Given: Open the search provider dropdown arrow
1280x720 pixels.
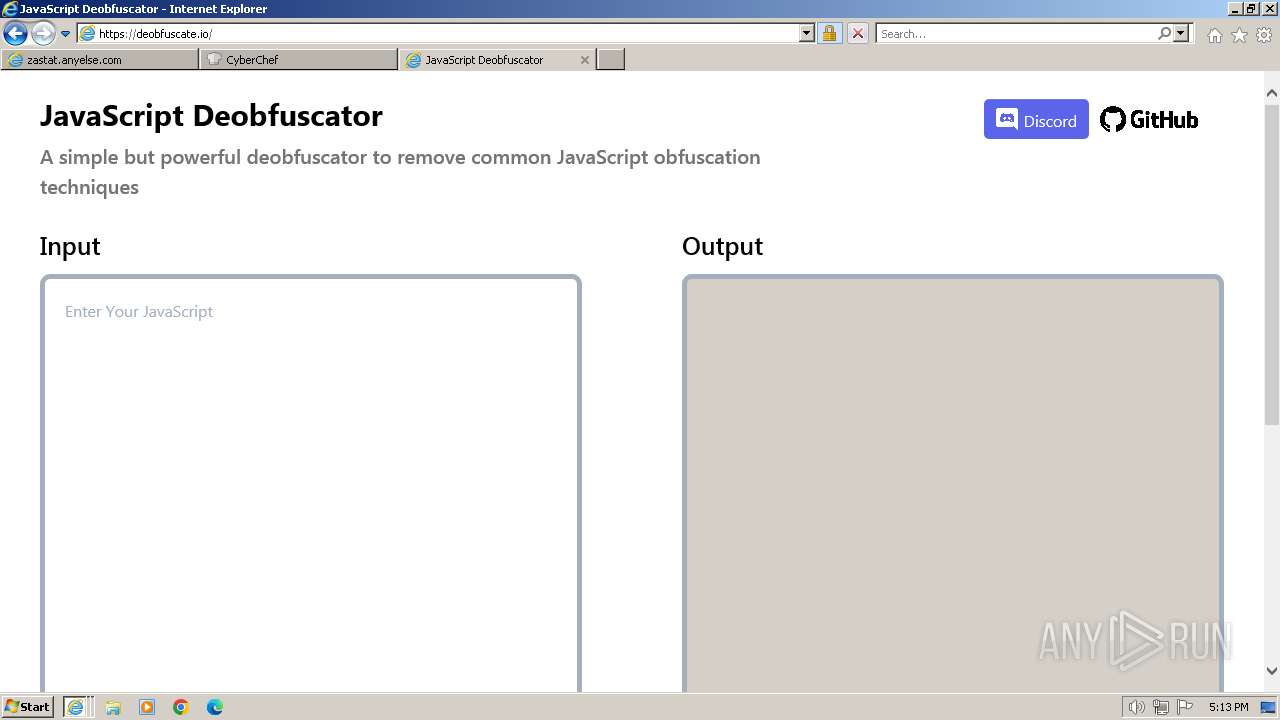Looking at the screenshot, I should pyautogui.click(x=1181, y=34).
